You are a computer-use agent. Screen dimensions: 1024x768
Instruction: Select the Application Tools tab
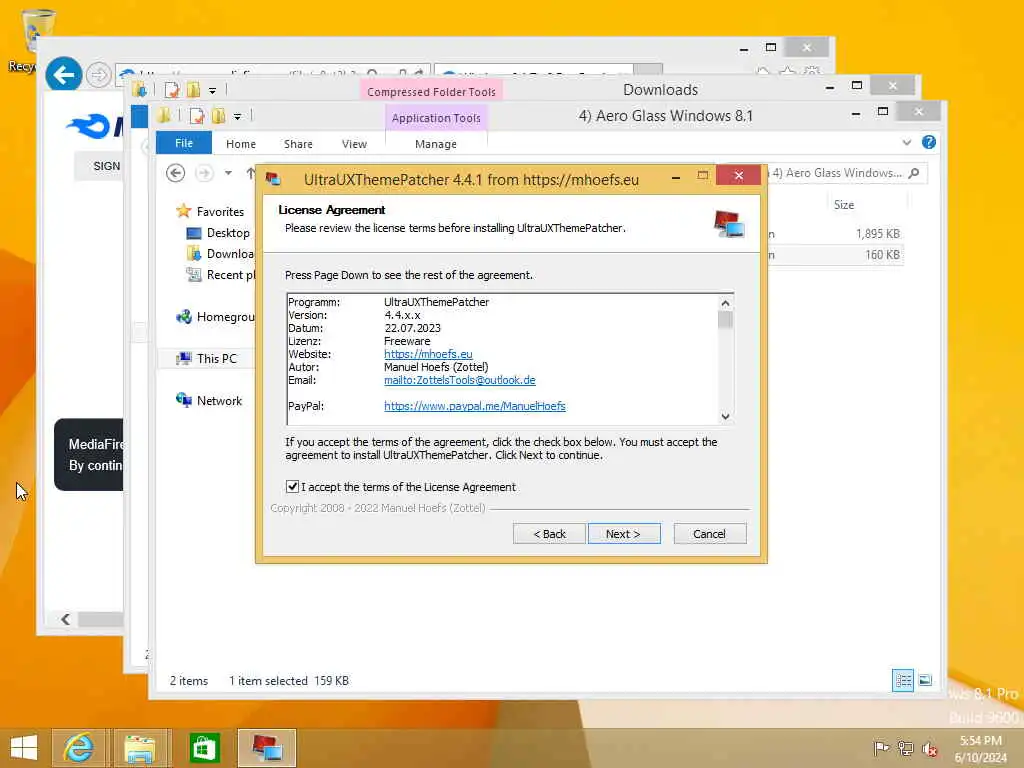point(436,118)
